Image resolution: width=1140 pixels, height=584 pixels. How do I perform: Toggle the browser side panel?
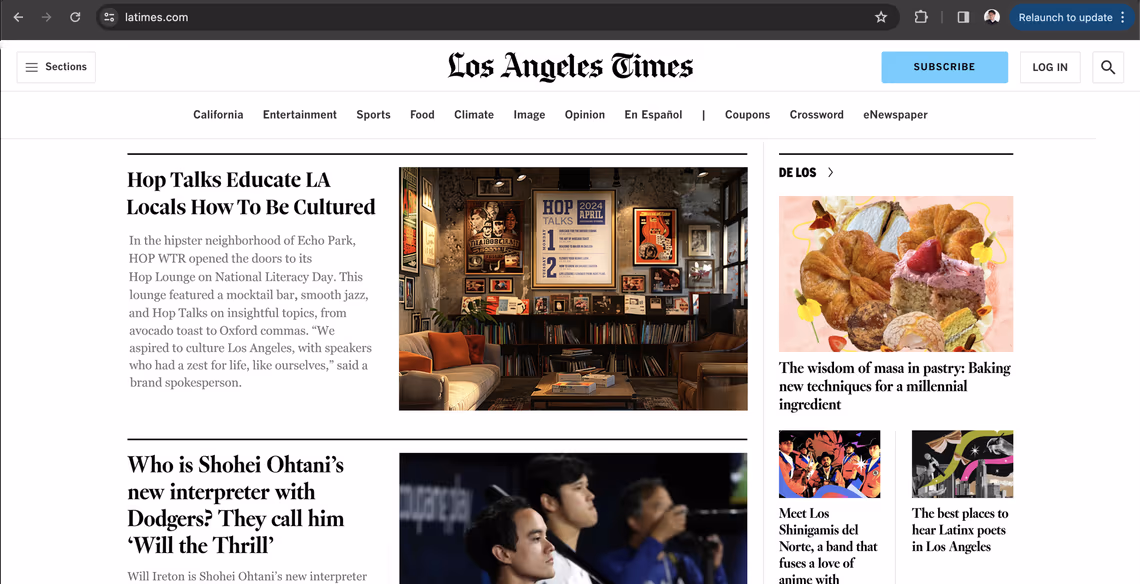963,17
